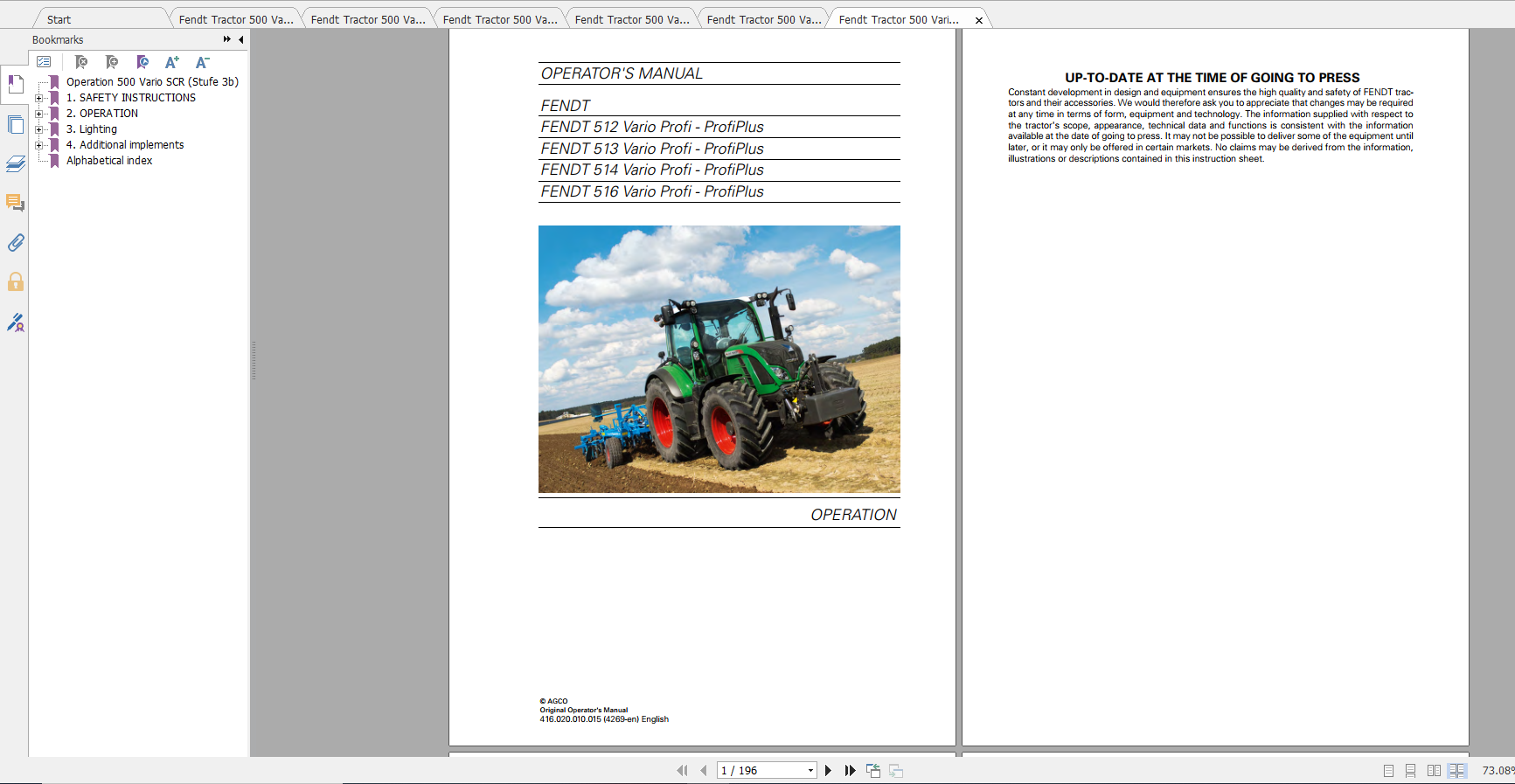Open the page number dropdown arrow
The width and height of the screenshot is (1515, 784).
pyautogui.click(x=810, y=770)
